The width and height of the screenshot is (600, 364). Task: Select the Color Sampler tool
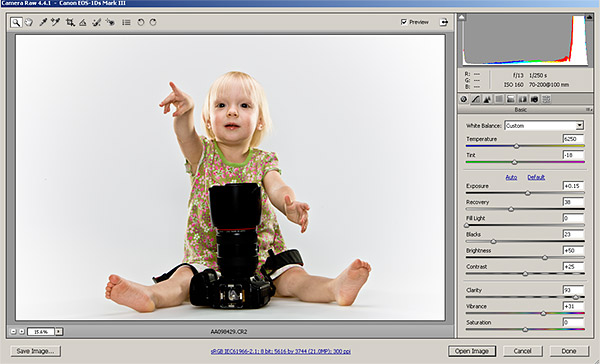tap(55, 22)
